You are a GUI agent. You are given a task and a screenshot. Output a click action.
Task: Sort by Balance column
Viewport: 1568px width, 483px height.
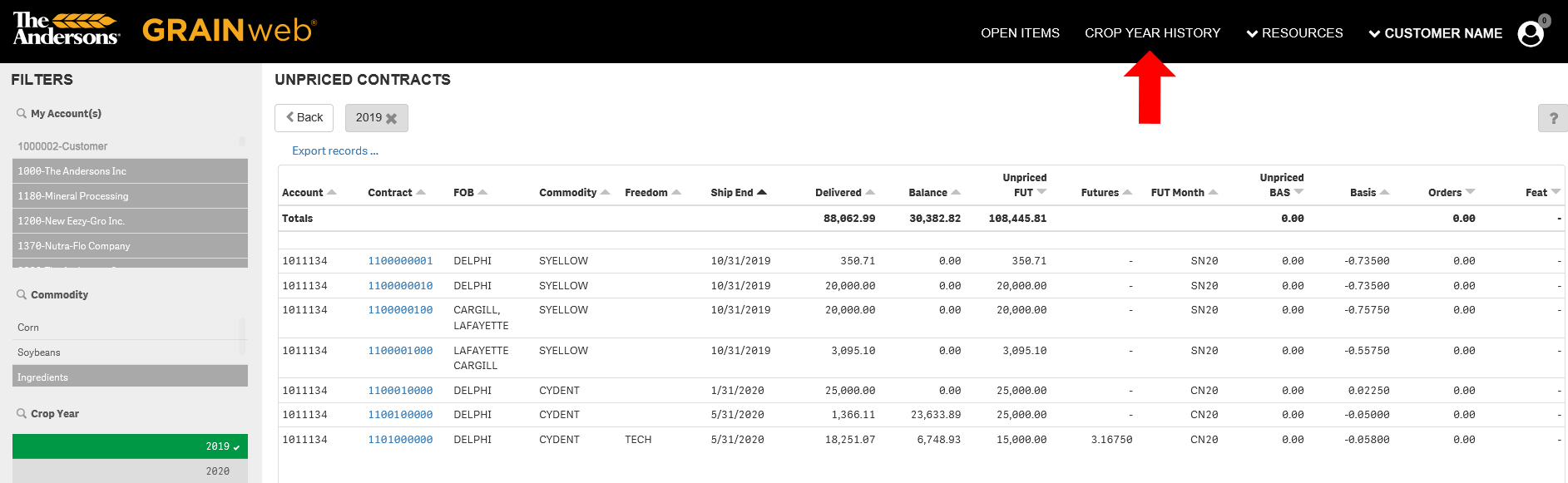coord(935,193)
